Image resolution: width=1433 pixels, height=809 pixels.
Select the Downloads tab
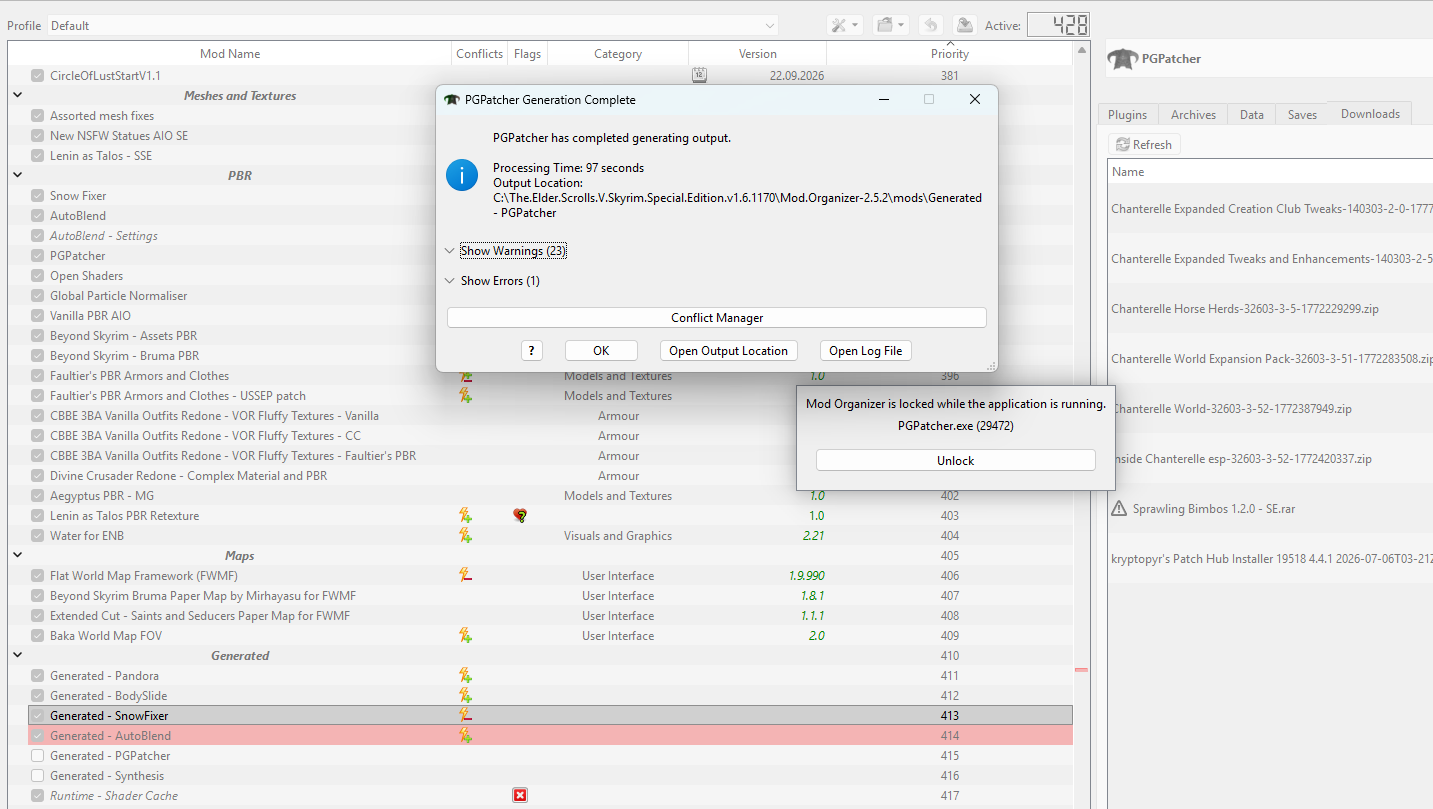(1370, 114)
